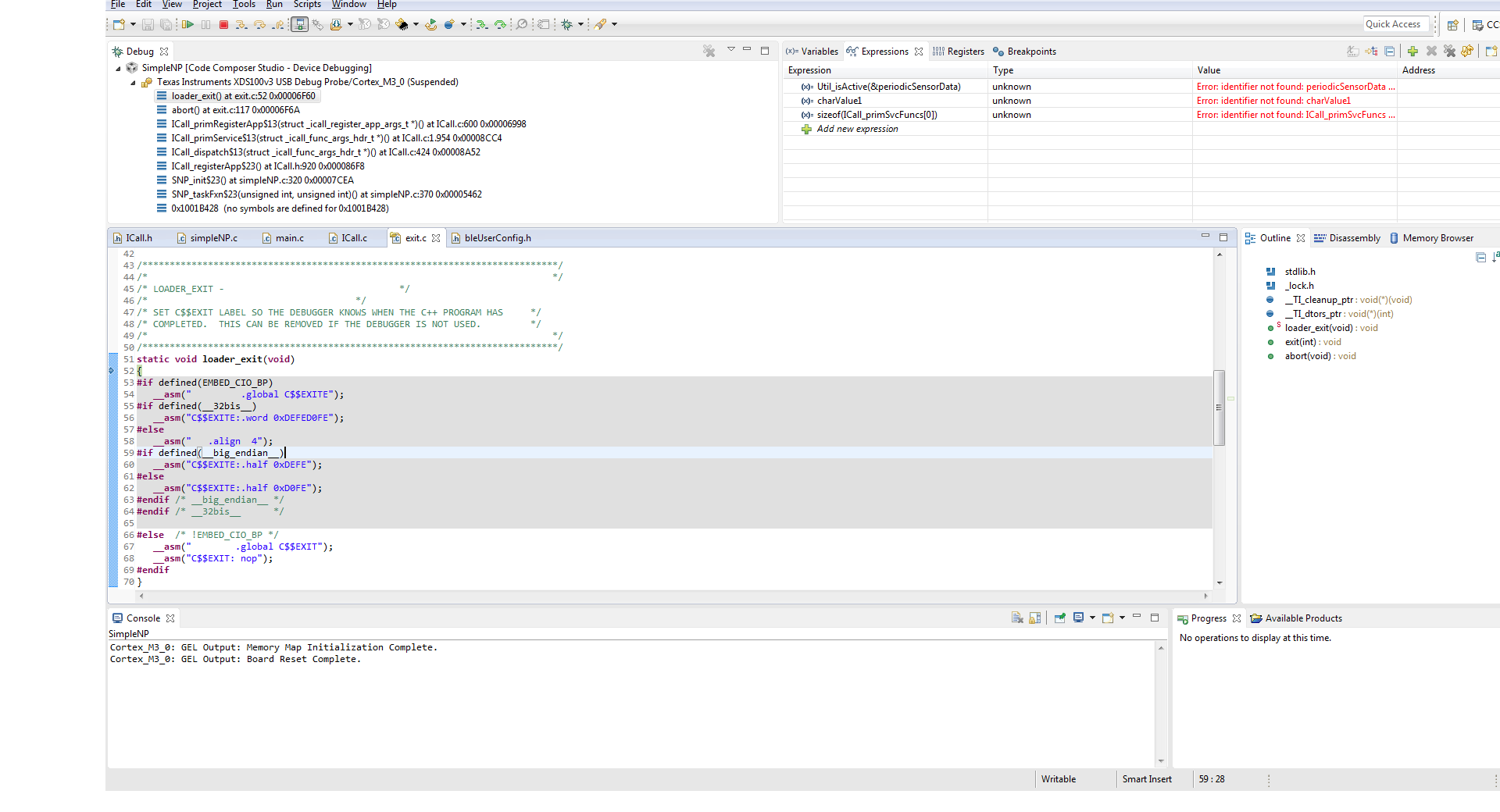Click the Add new expression green plus icon
This screenshot has width=1500, height=812.
click(x=1412, y=52)
